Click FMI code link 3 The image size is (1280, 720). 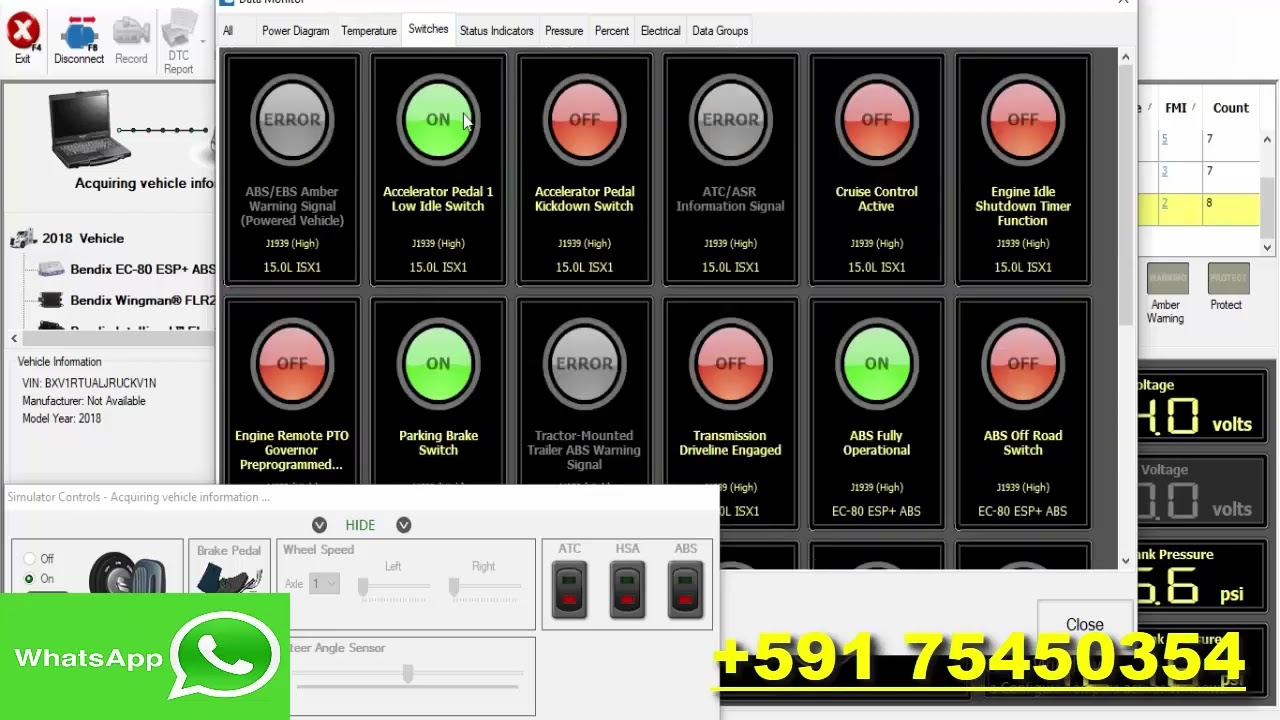click(1164, 171)
